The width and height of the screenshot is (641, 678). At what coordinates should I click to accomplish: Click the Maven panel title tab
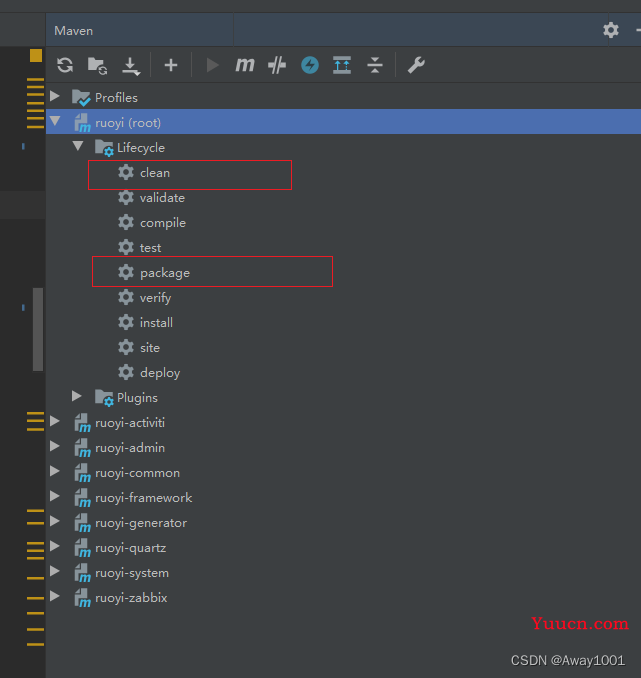tap(74, 31)
